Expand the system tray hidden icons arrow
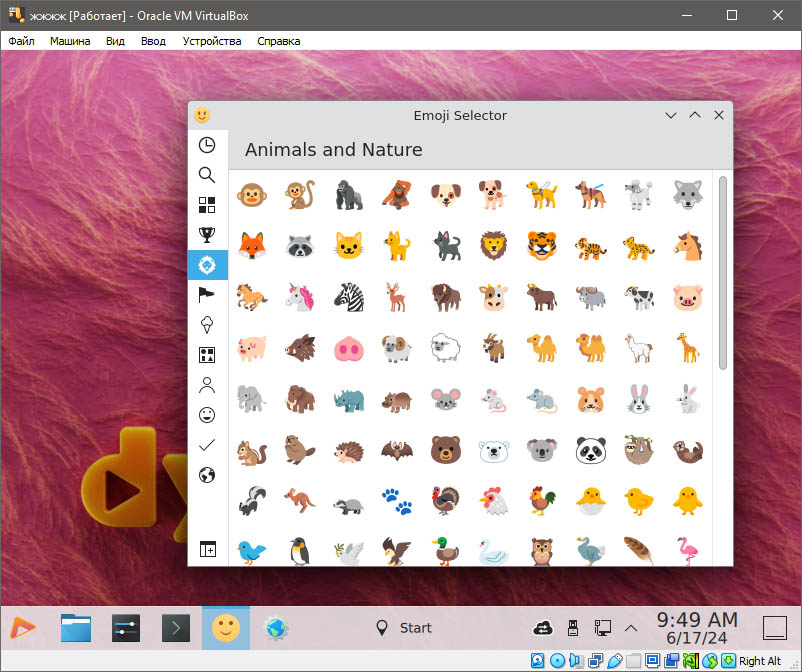 coord(631,628)
